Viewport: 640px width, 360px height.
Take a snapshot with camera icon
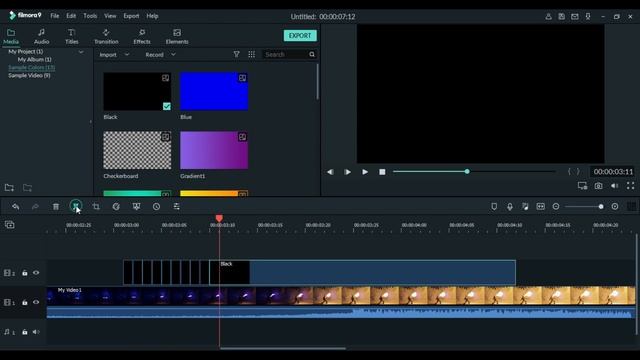click(x=598, y=186)
